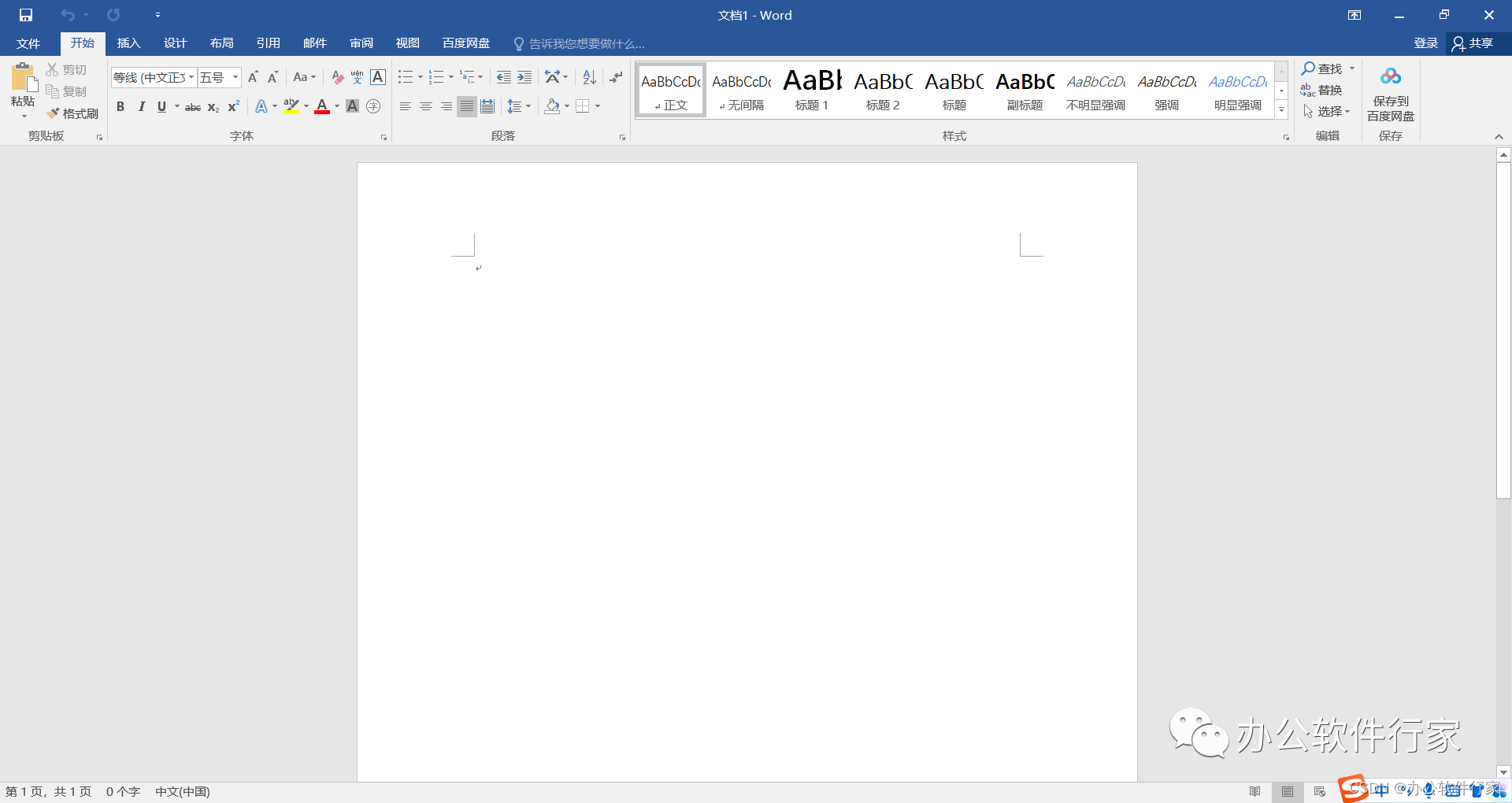The width and height of the screenshot is (1512, 803).
Task: Apply the Subtitle (副标题) style
Action: point(1025,91)
